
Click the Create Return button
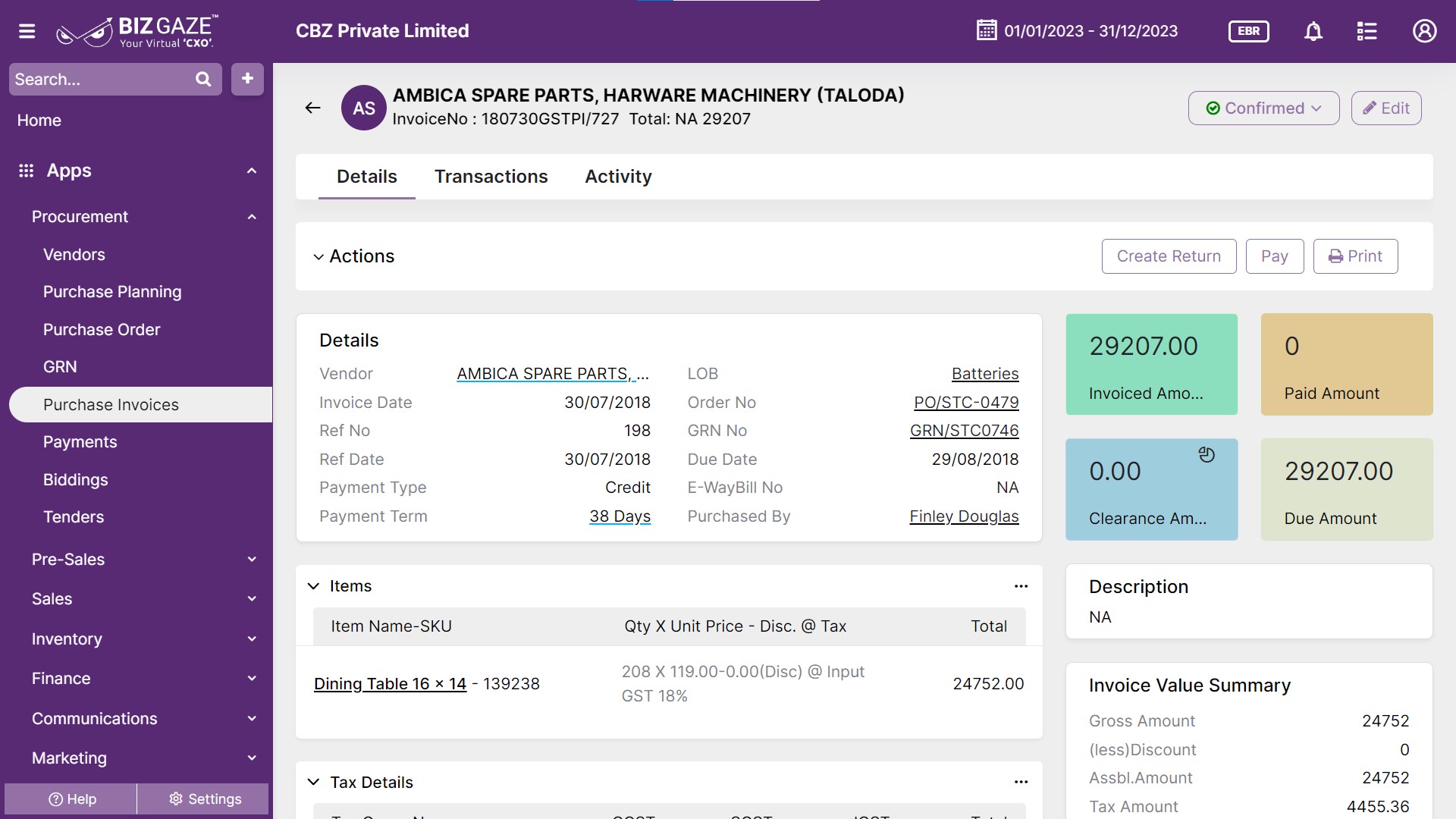(x=1169, y=256)
